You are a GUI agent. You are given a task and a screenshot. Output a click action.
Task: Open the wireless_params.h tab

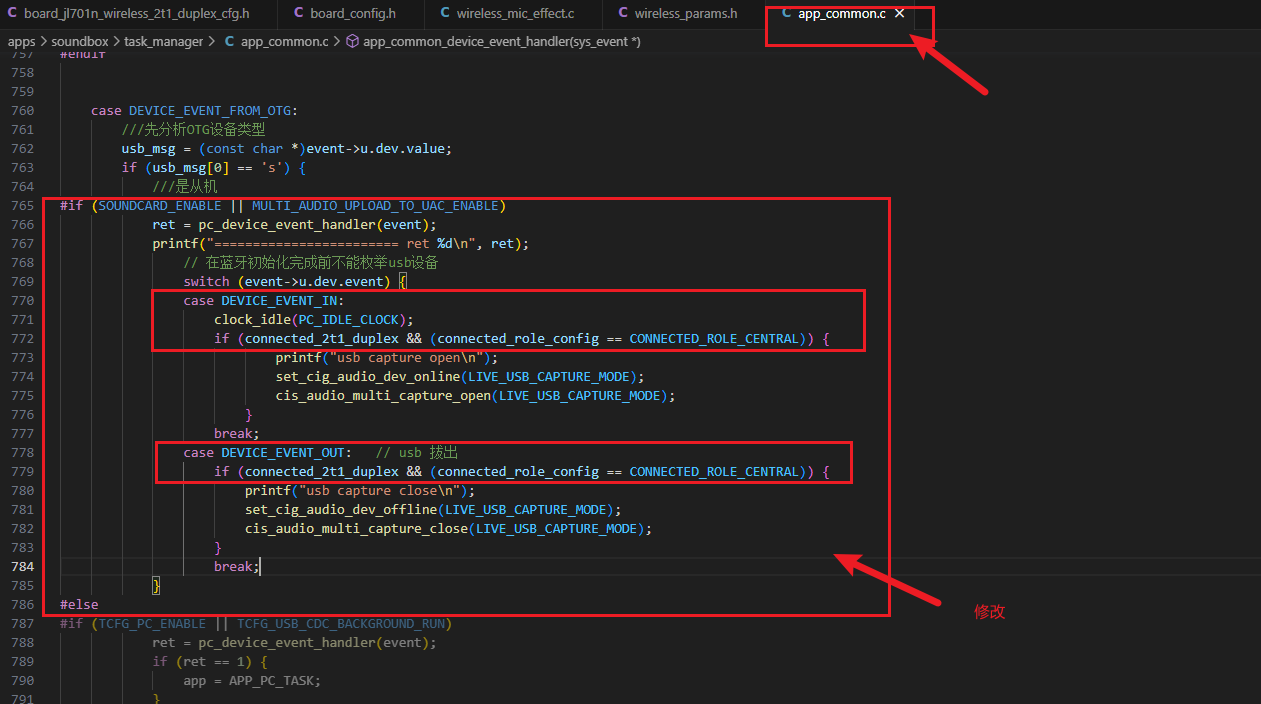coord(685,14)
